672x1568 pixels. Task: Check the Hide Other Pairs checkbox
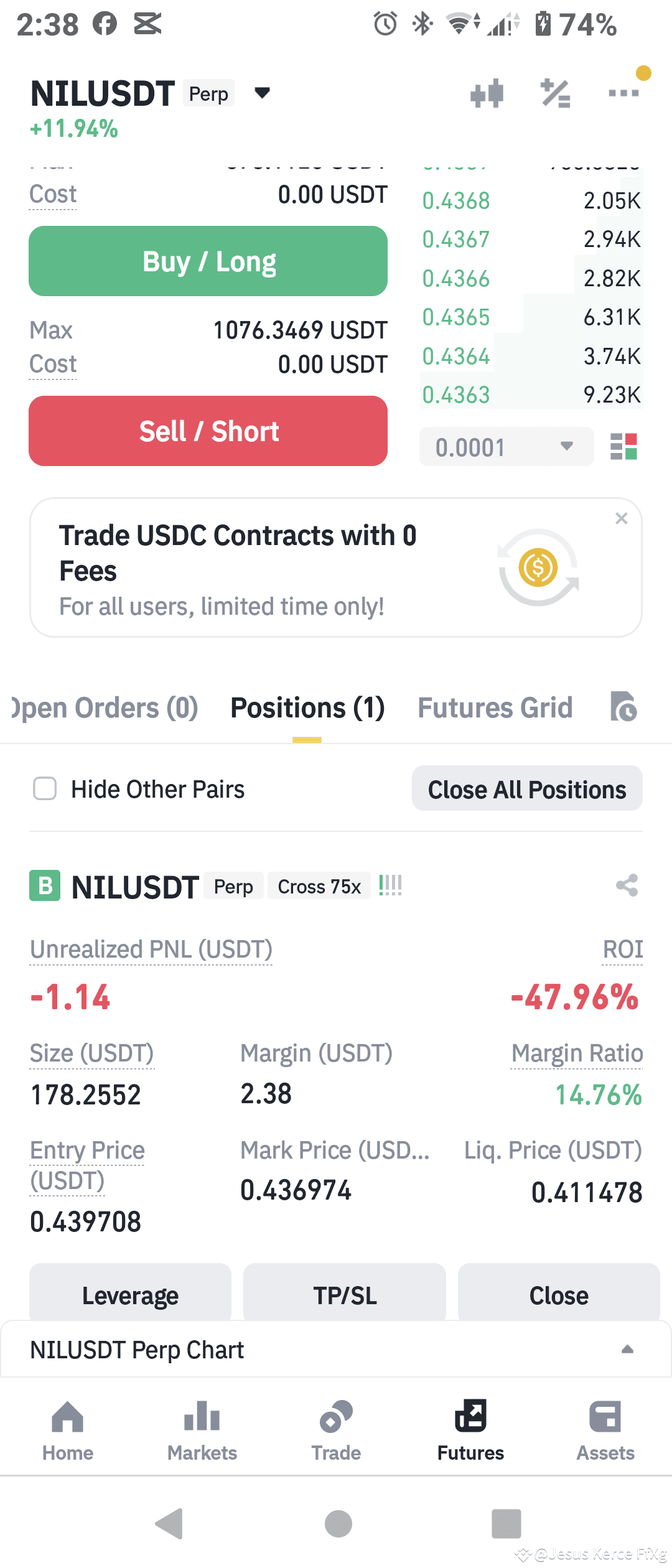point(45,788)
